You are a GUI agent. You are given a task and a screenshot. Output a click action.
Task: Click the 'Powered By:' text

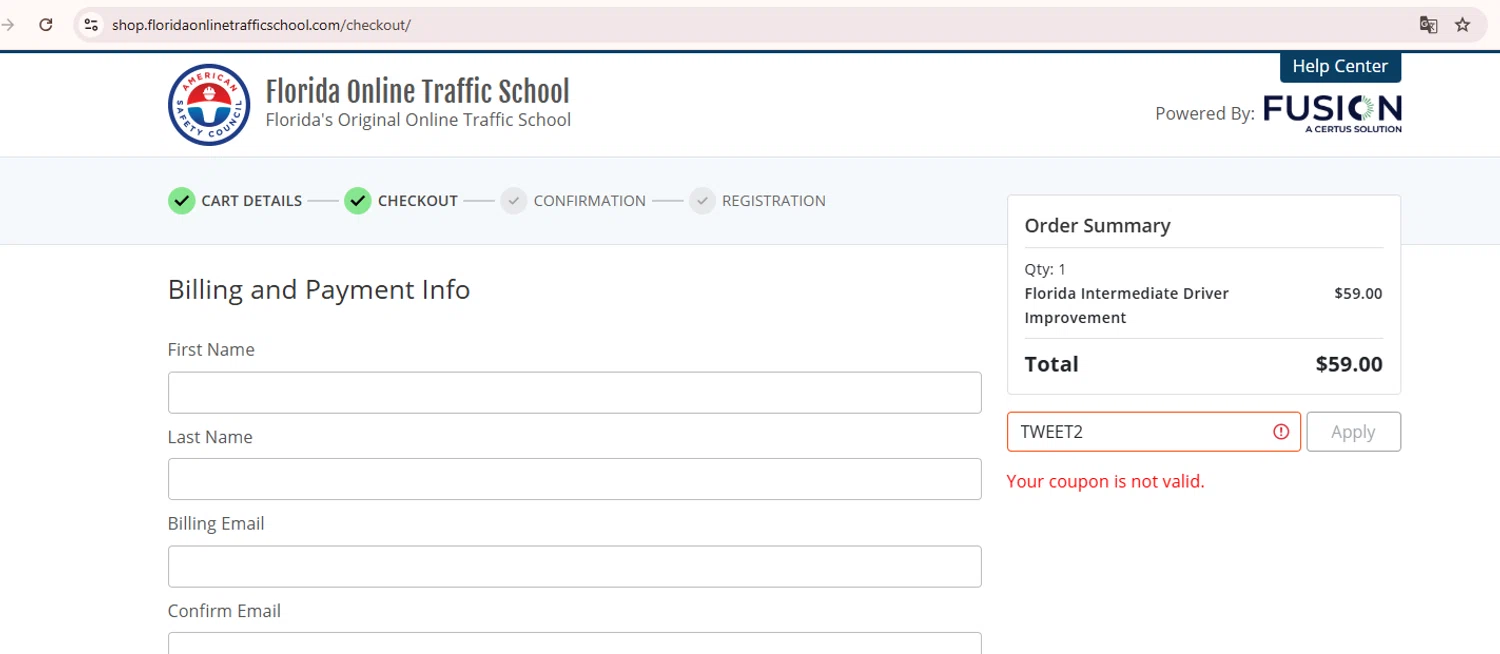(1205, 114)
